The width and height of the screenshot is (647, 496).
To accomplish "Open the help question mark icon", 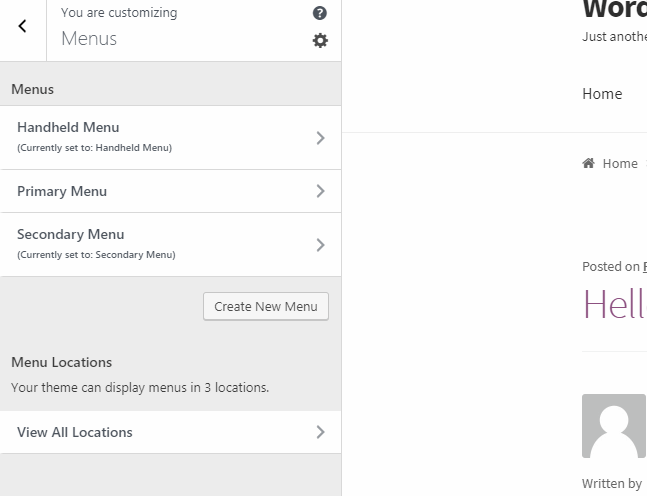I will [320, 13].
